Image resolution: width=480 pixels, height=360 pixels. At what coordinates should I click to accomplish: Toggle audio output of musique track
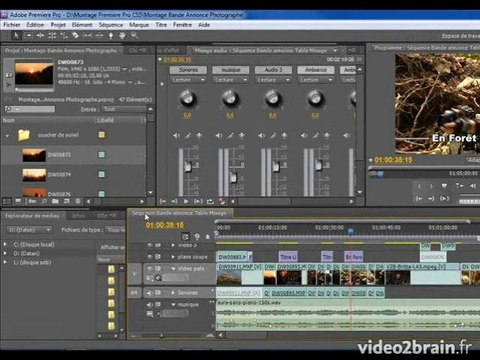click(x=150, y=304)
